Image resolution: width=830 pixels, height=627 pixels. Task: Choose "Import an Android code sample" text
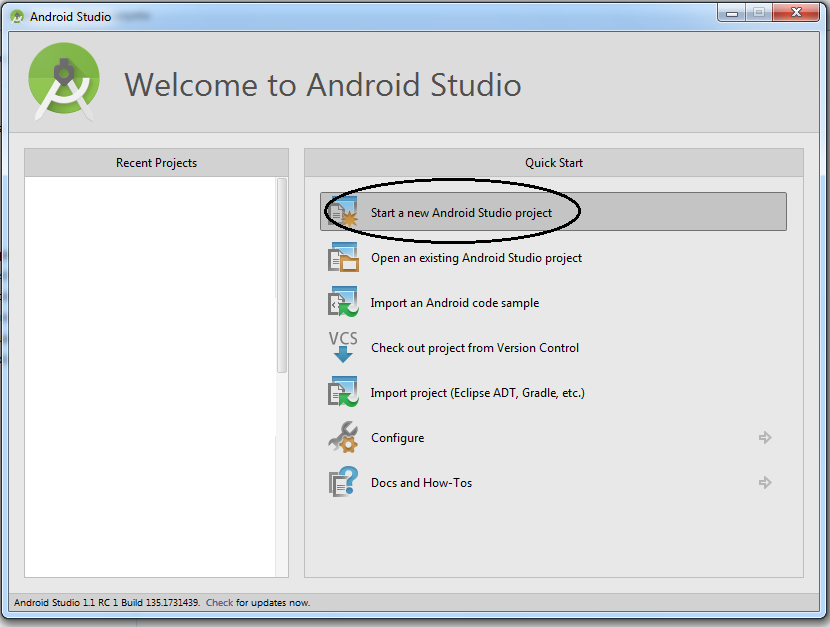pos(454,303)
